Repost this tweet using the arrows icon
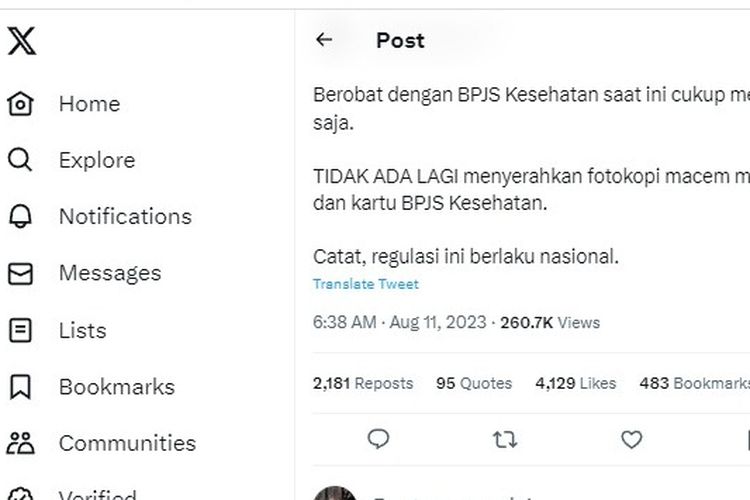The height and width of the screenshot is (500, 750). [505, 438]
